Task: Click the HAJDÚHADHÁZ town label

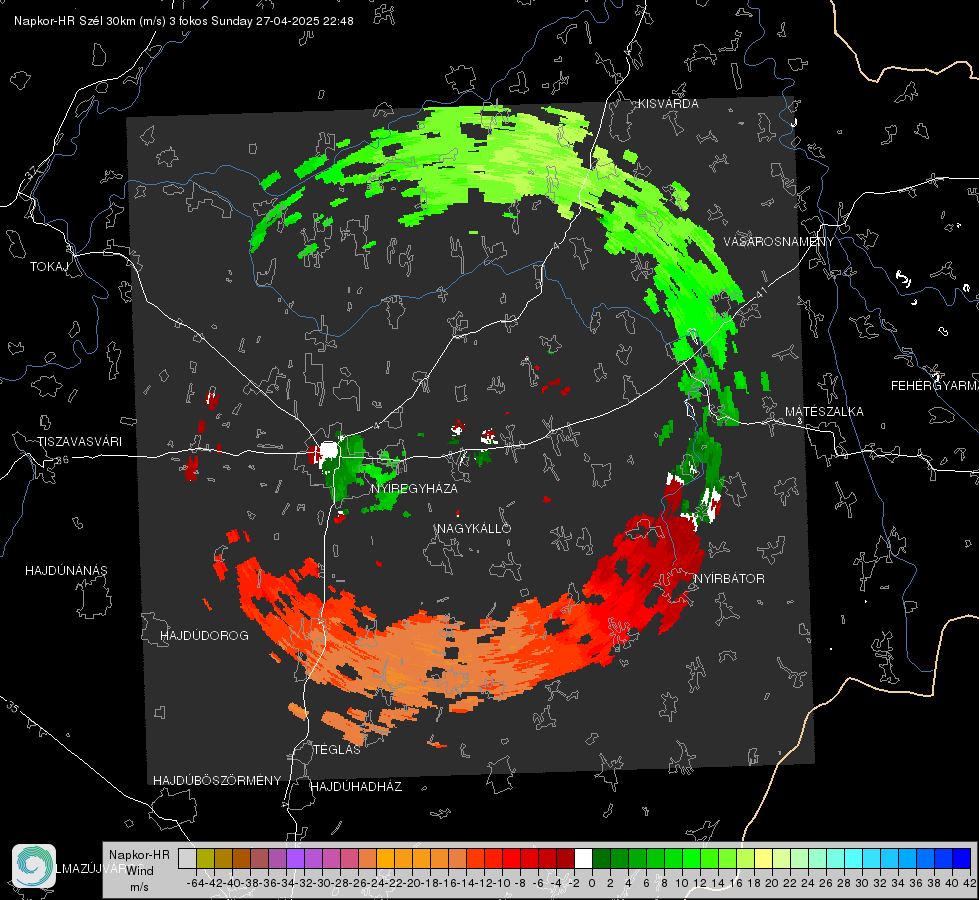Action: point(356,787)
